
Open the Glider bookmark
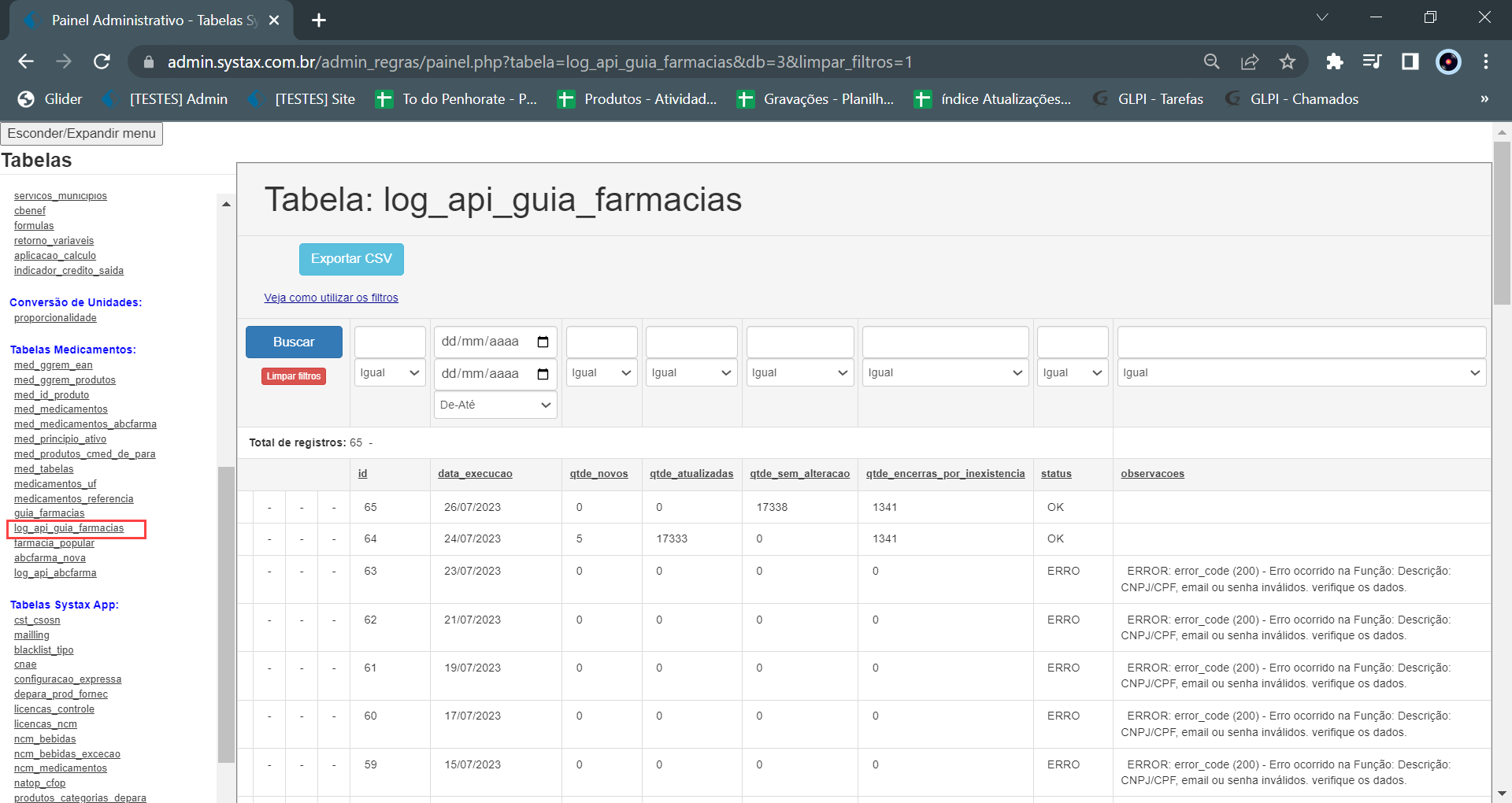pyautogui.click(x=50, y=99)
